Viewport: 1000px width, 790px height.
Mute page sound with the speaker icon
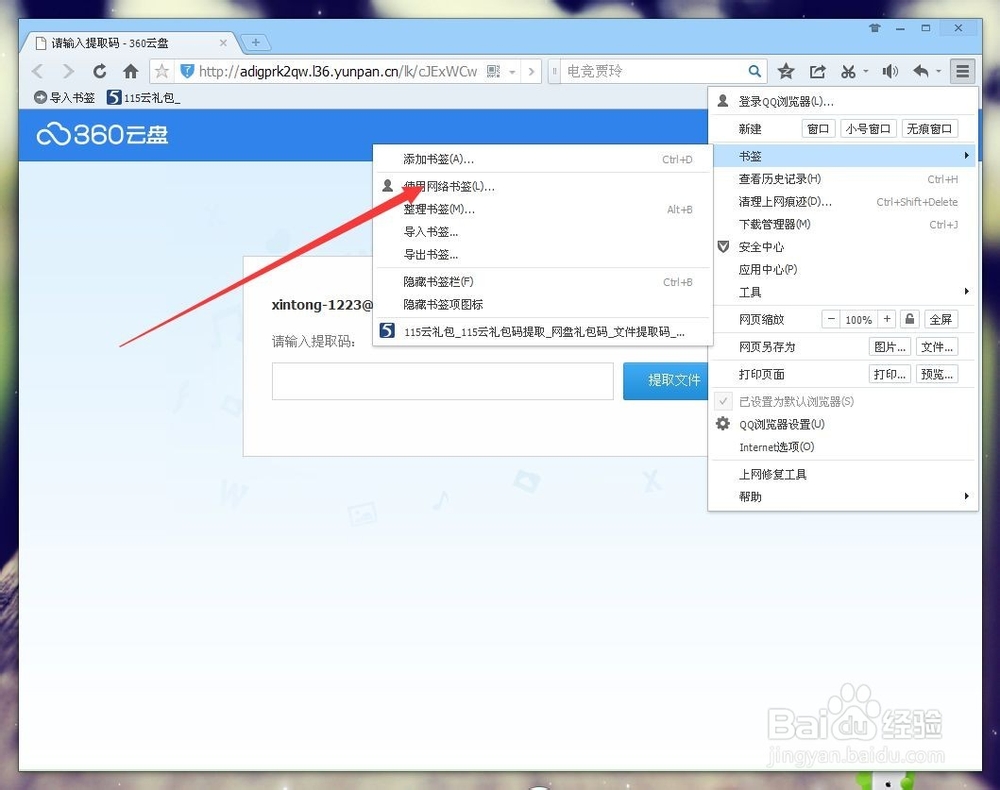(x=890, y=71)
